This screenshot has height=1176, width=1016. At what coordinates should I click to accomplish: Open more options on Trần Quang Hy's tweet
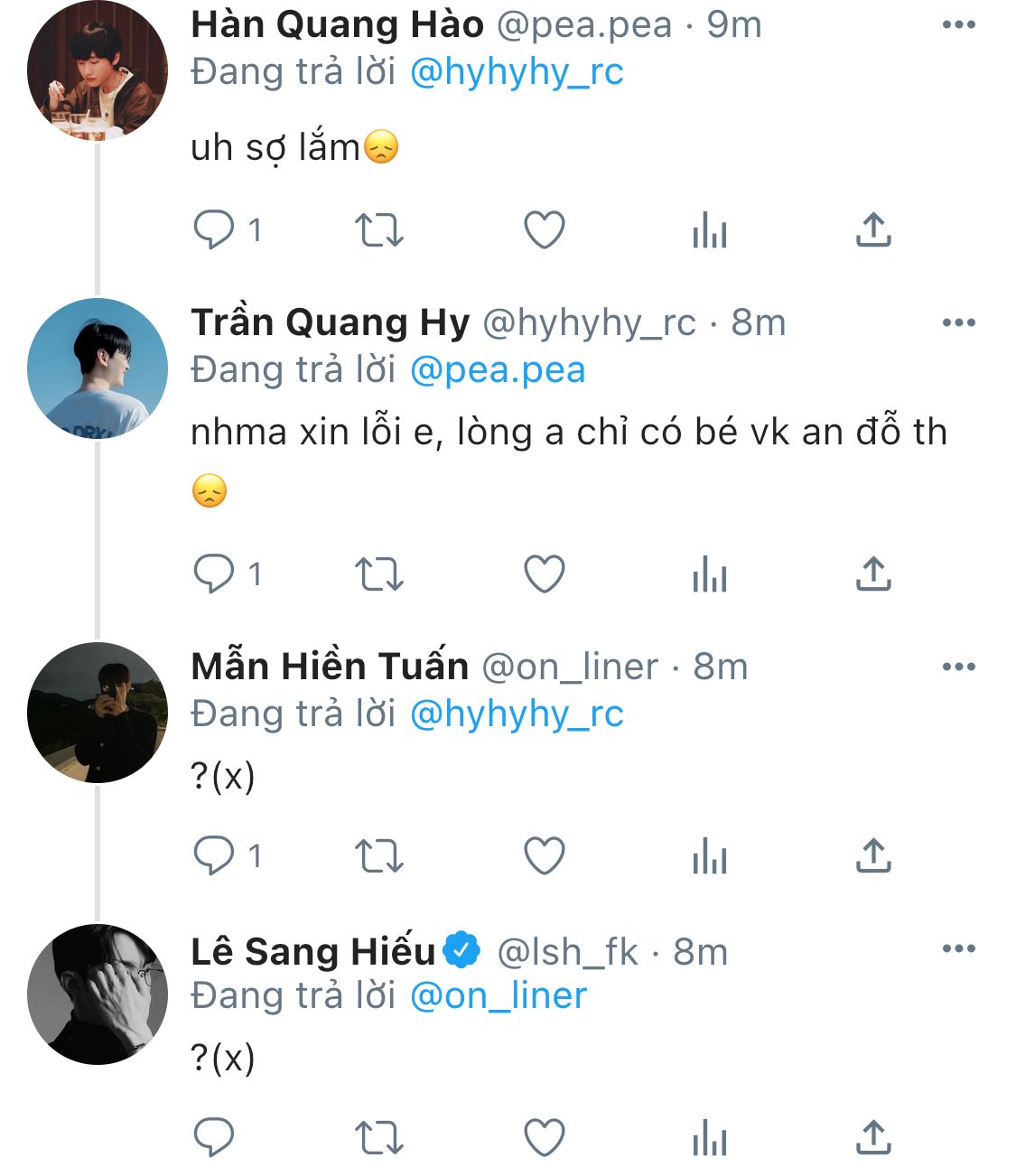[958, 322]
